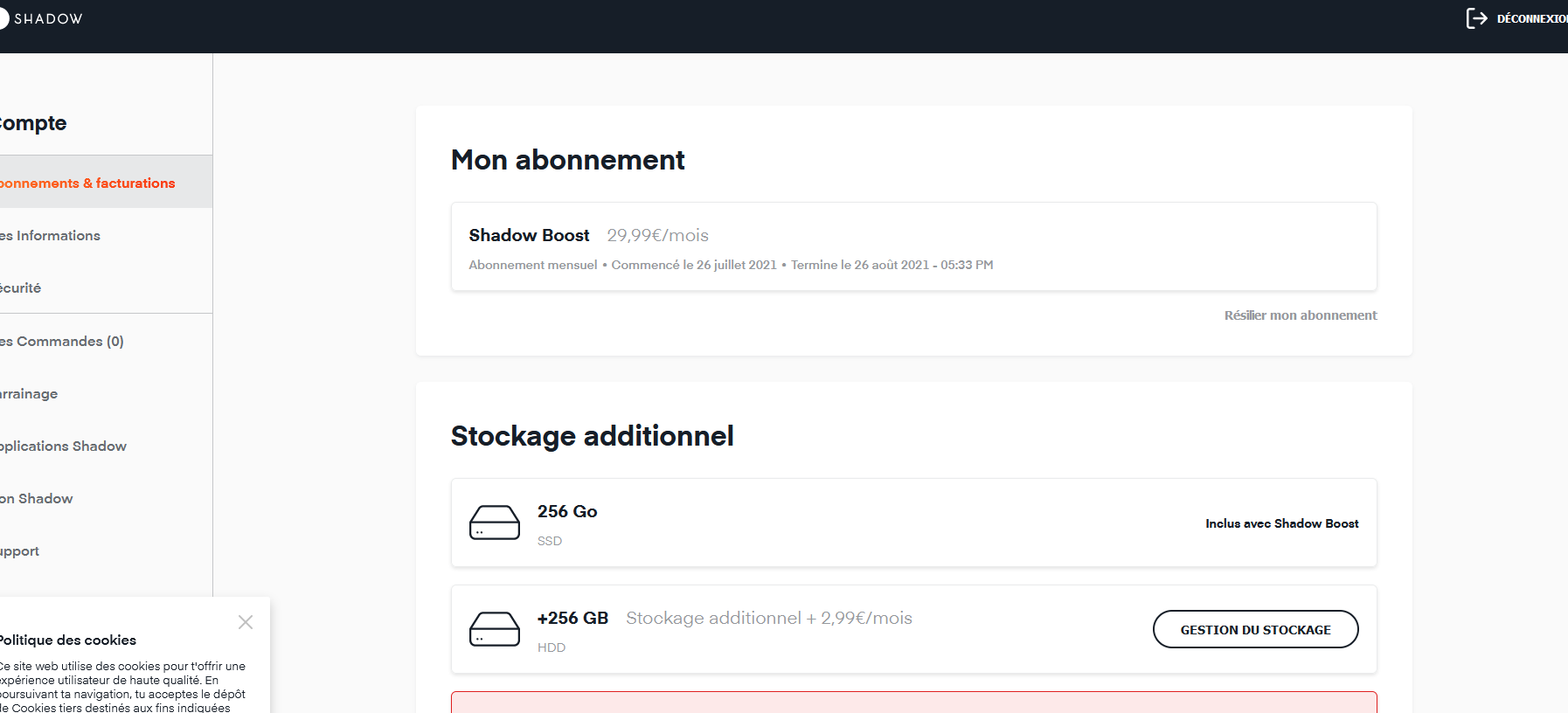This screenshot has height=713, width=1568.
Task: Click the Shadow logo in header
Action: tap(42, 18)
